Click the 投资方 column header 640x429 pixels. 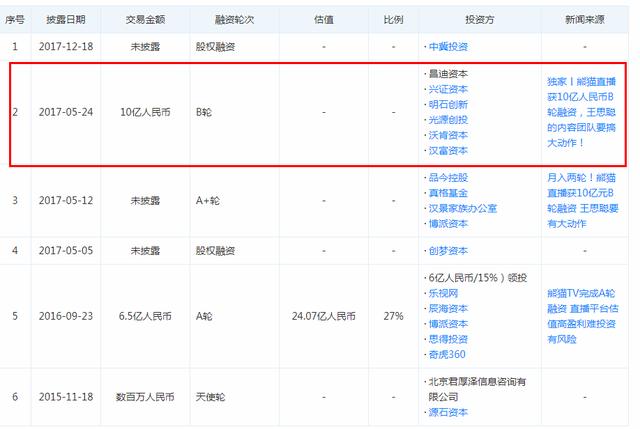coord(480,19)
